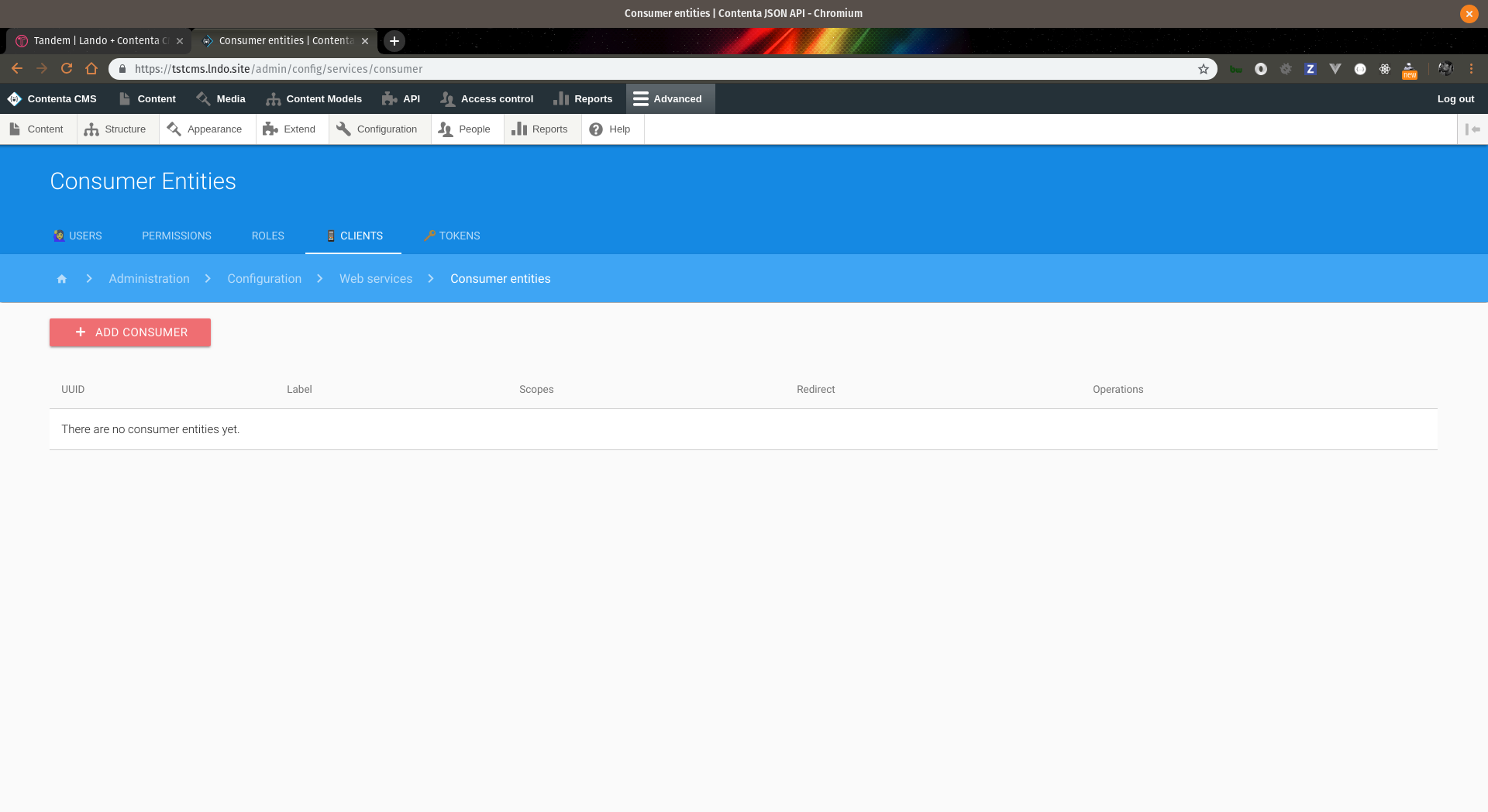Go to the Configuration breadcrumb

point(264,279)
